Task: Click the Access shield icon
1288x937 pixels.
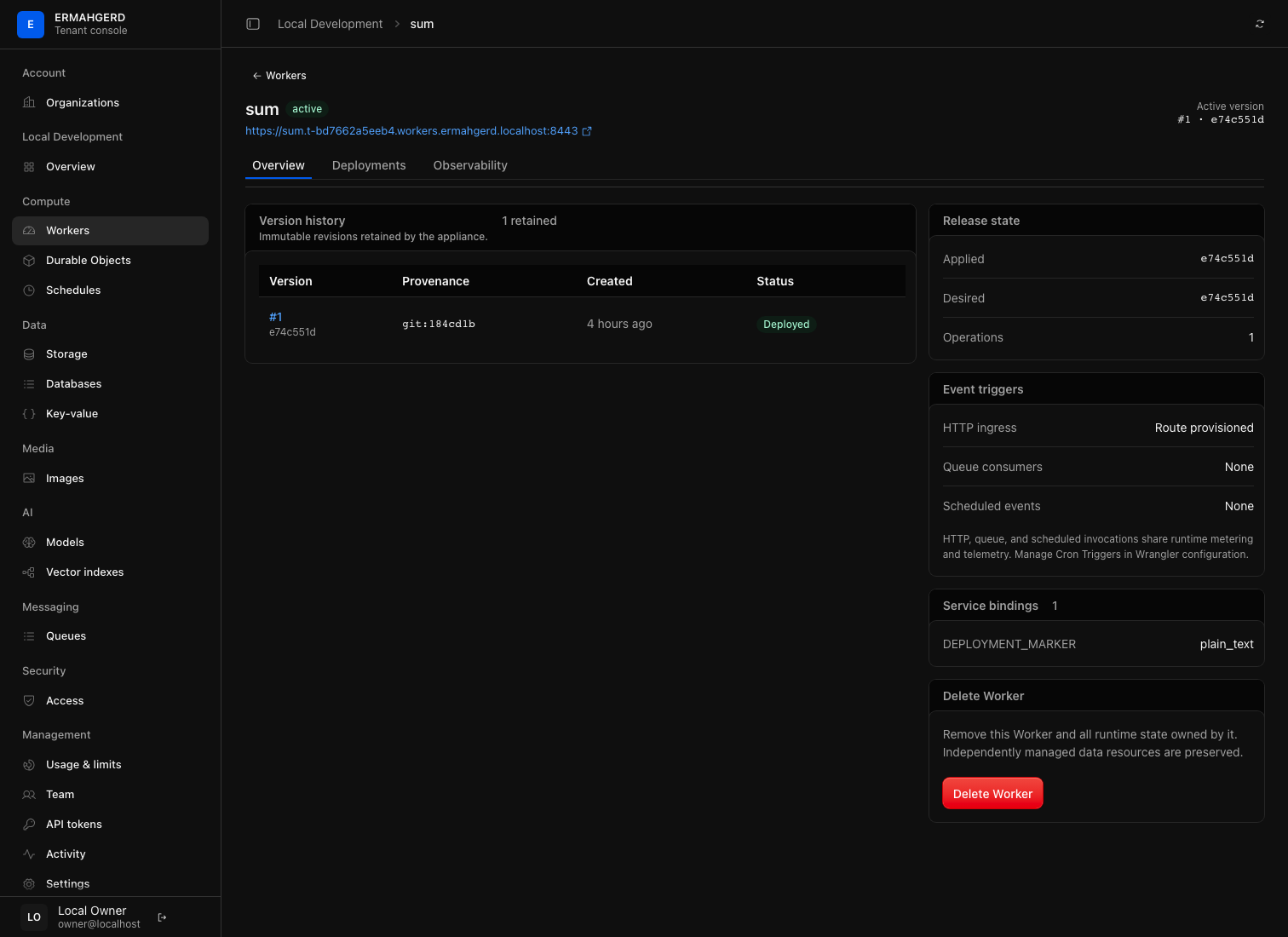Action: point(29,701)
